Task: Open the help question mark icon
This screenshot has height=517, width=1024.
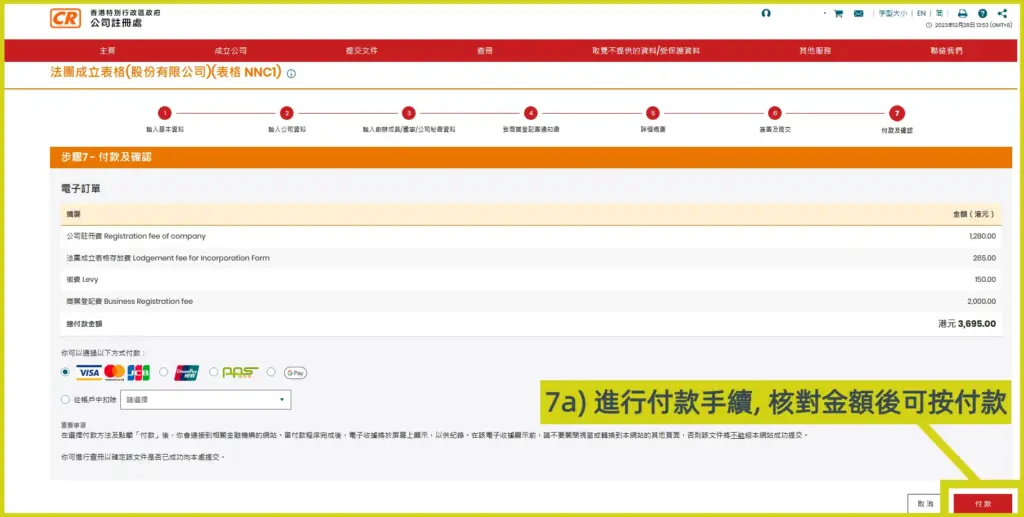Action: [982, 14]
